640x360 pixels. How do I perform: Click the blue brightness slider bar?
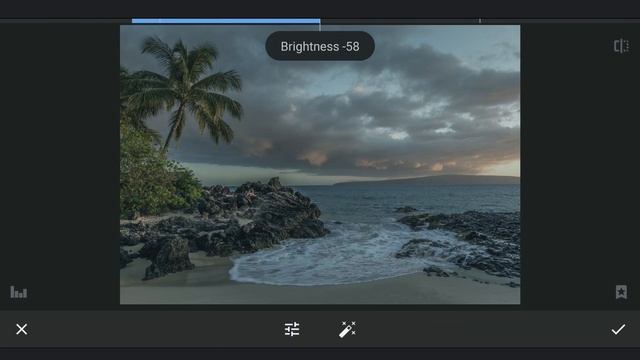[226, 21]
